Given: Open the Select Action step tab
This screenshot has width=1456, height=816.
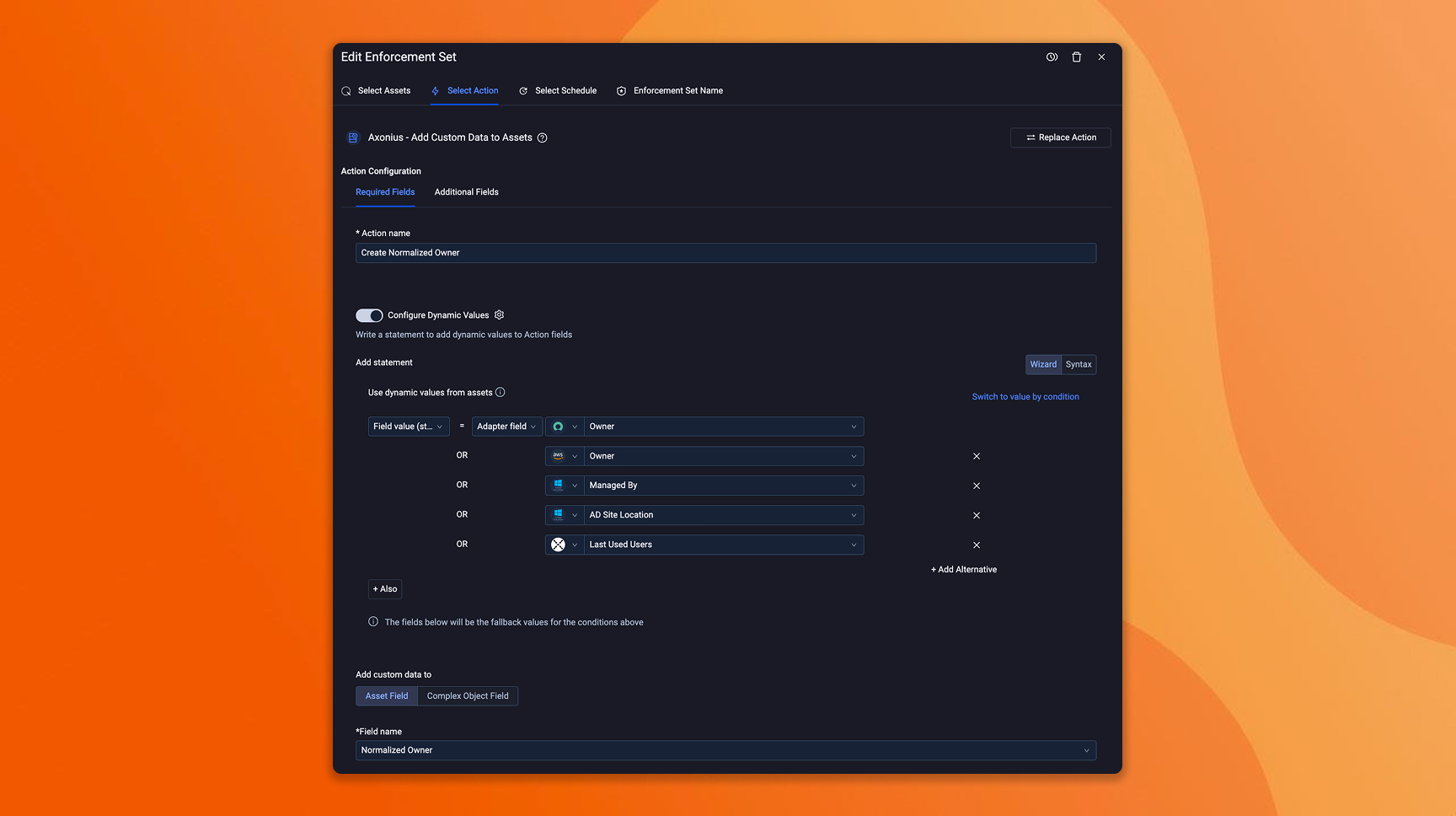Looking at the screenshot, I should click(464, 91).
